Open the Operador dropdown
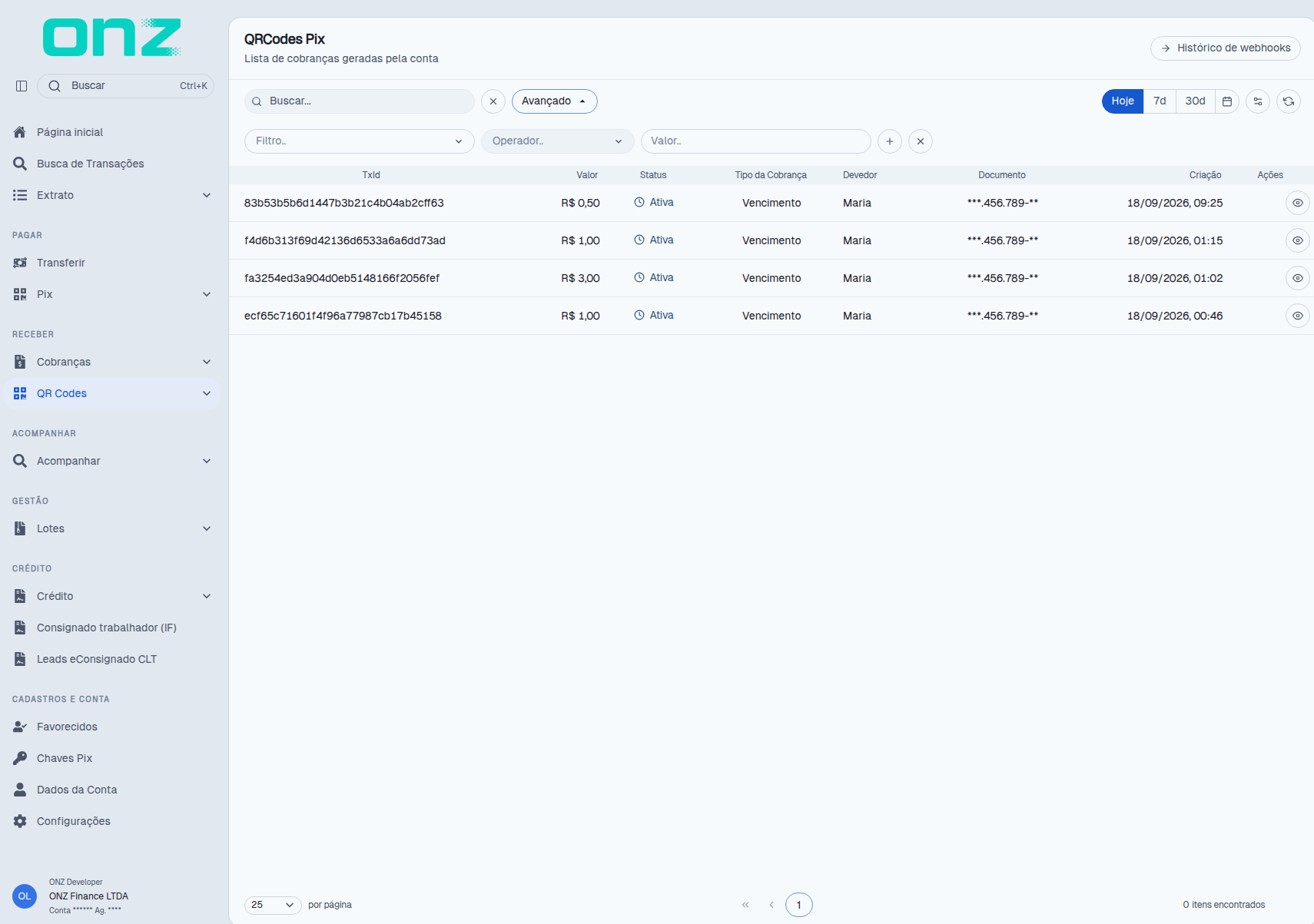Viewport: 1314px width, 924px height. pos(558,141)
